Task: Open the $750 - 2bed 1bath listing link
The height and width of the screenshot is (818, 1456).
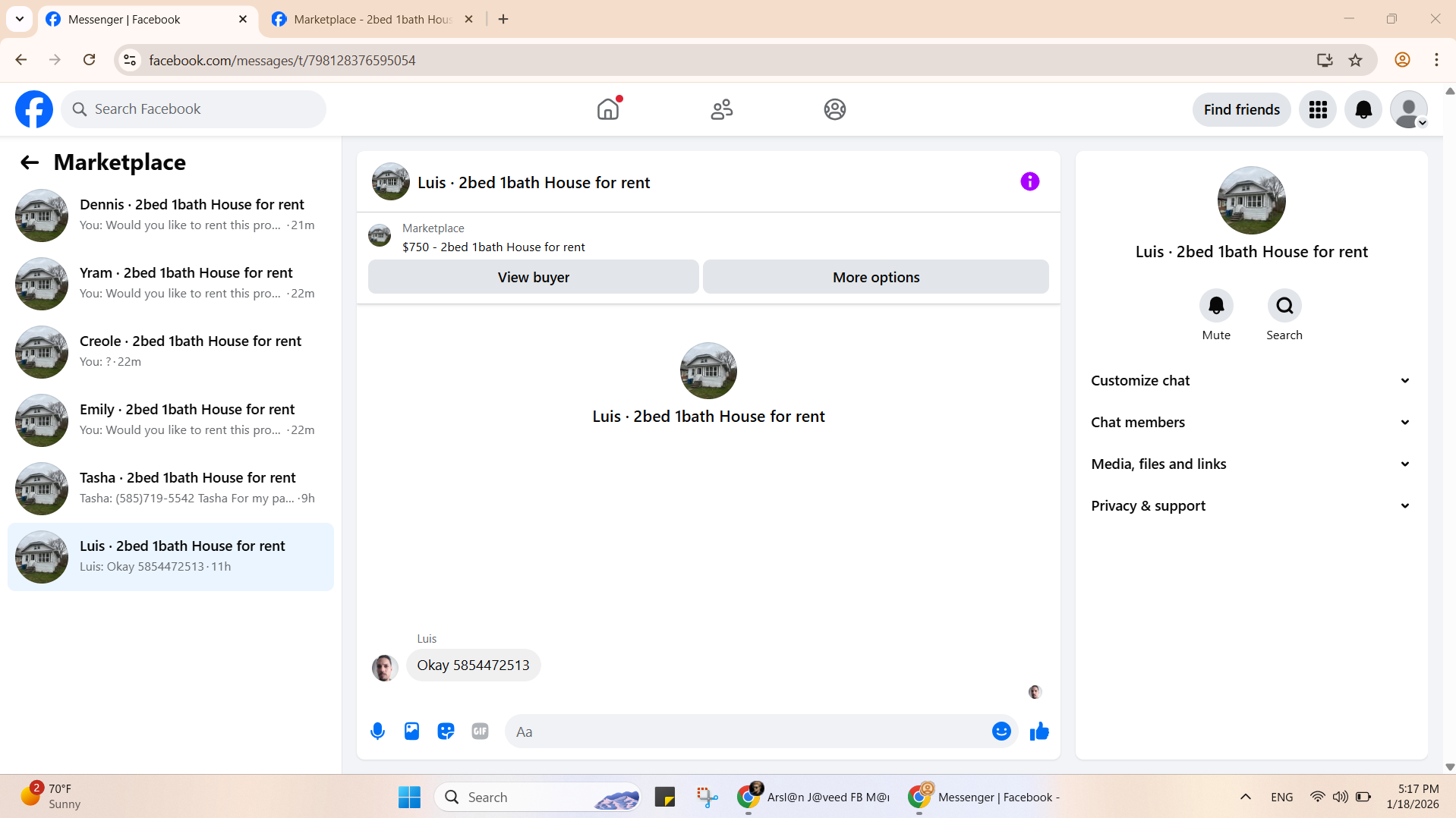Action: click(493, 247)
